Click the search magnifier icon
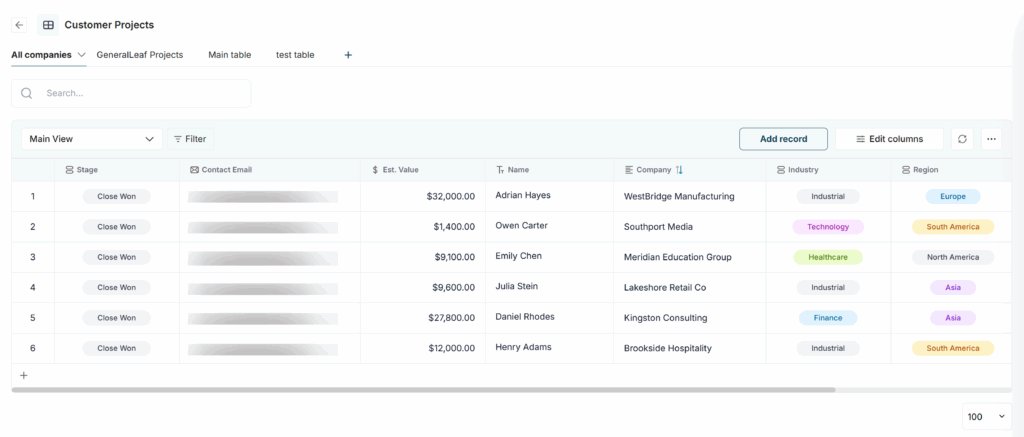 tap(27, 93)
